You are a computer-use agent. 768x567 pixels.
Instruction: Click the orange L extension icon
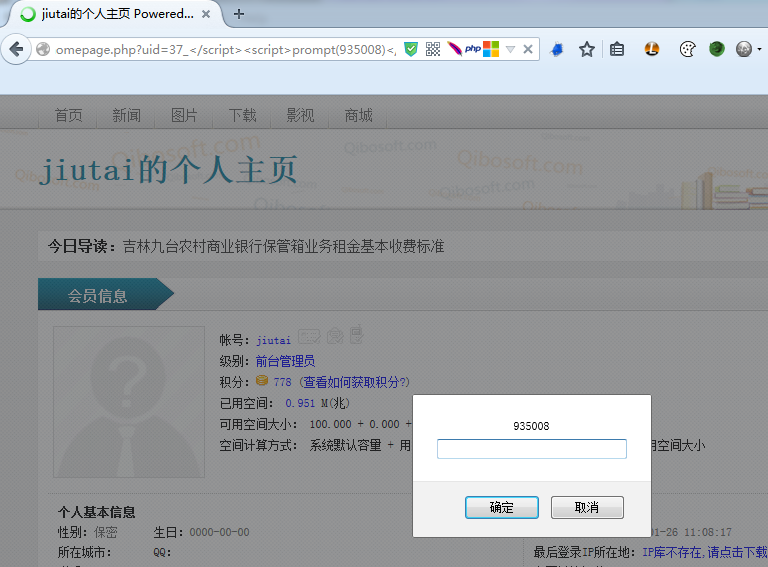[651, 49]
